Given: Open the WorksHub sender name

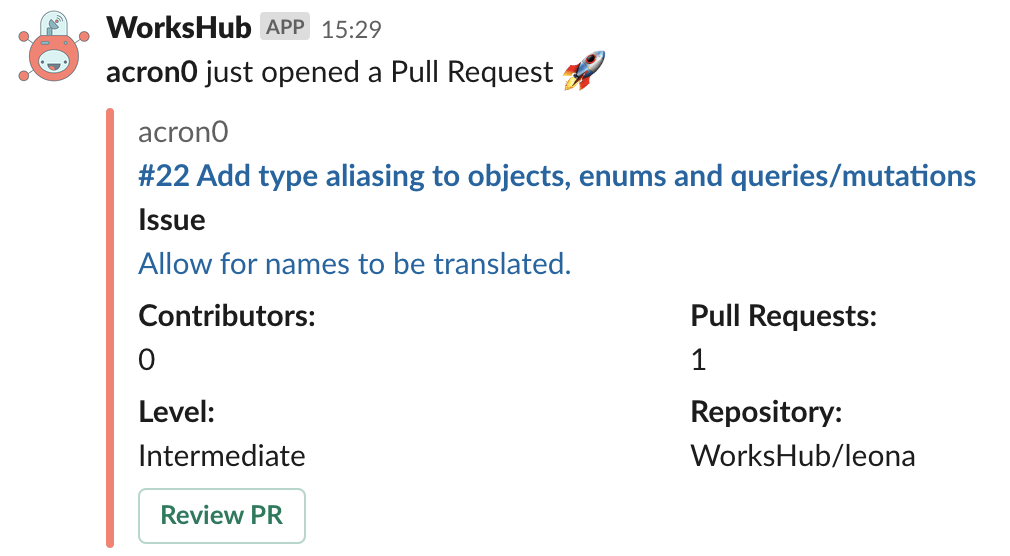Looking at the screenshot, I should coord(178,27).
